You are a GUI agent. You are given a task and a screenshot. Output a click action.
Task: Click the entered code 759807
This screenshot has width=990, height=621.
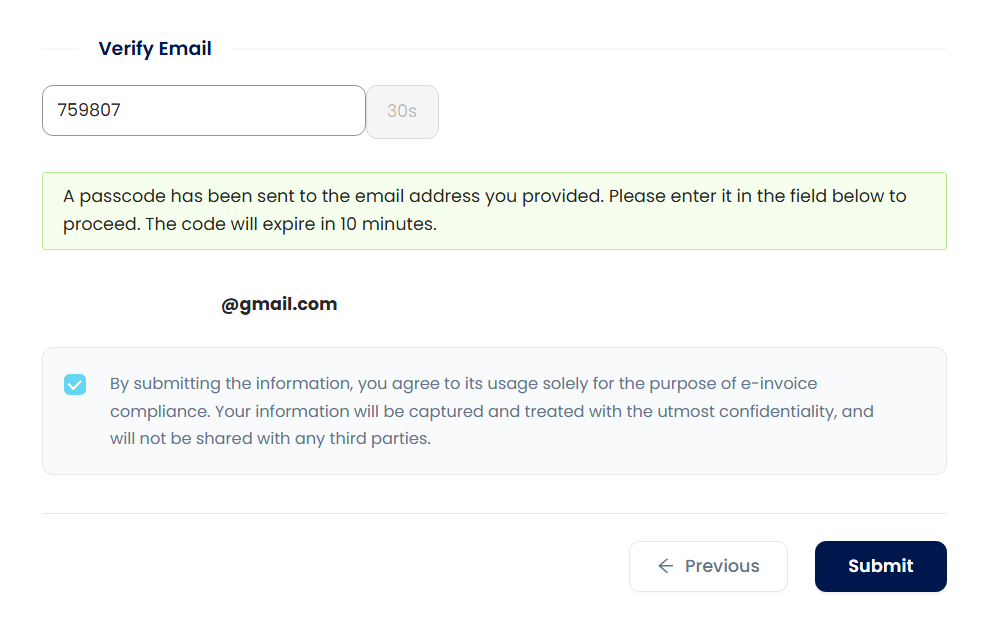click(89, 110)
